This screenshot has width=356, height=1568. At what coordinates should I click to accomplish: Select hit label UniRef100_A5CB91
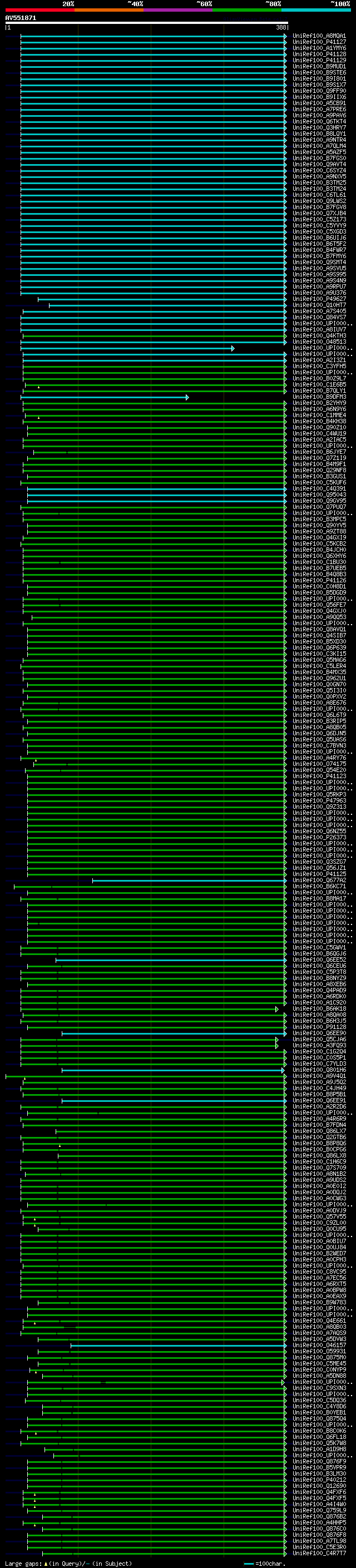point(319,103)
